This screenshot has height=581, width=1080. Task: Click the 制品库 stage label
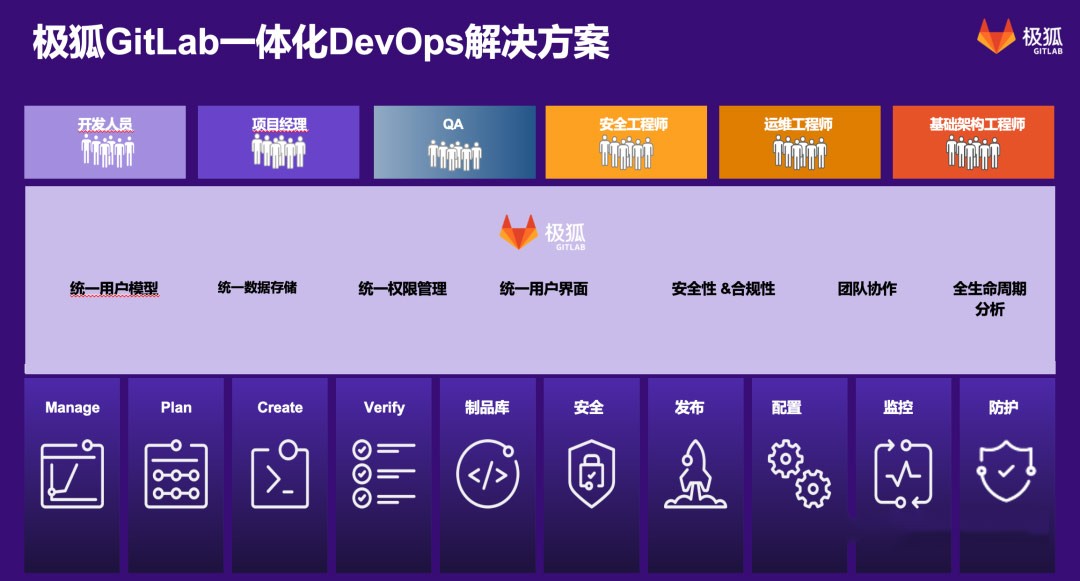coord(487,408)
